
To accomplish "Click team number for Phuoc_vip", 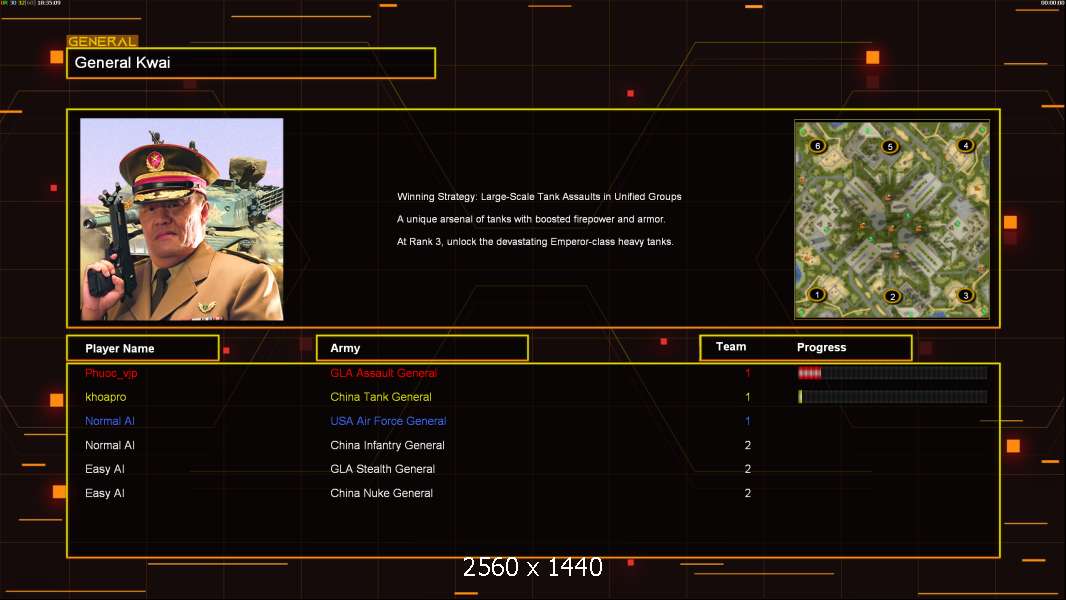I will 747,373.
